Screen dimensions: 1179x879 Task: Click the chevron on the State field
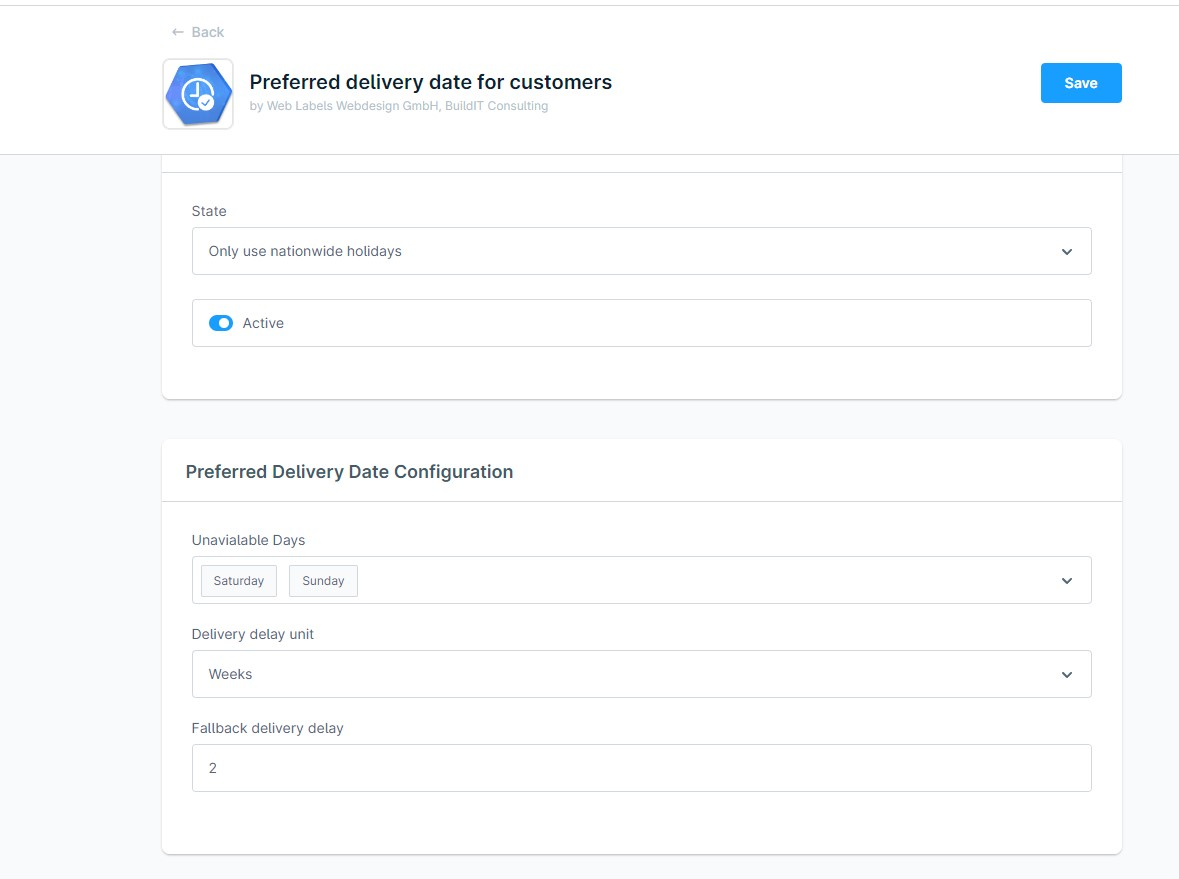pos(1066,251)
